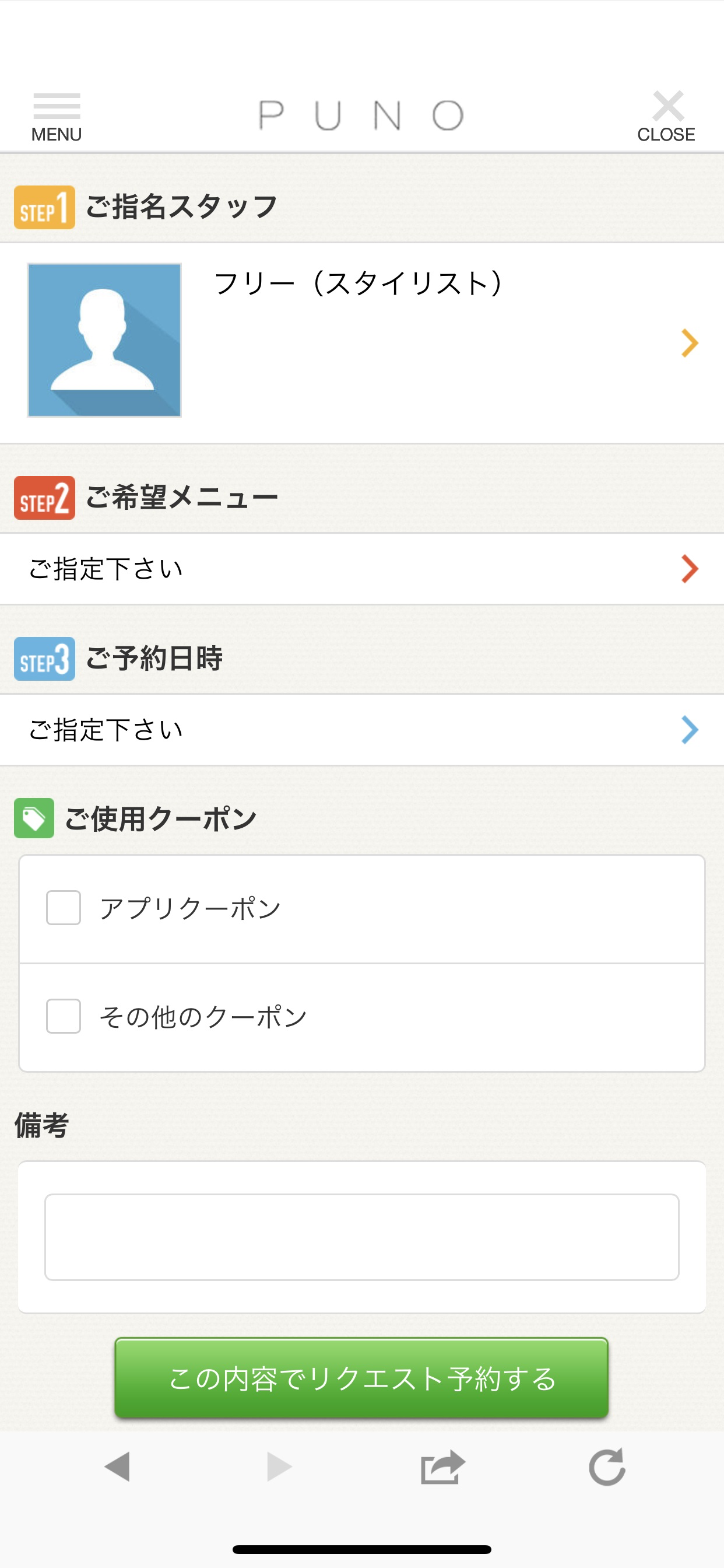
Task: Select the ご指定下さい row under ご予約日時
Action: [x=362, y=730]
